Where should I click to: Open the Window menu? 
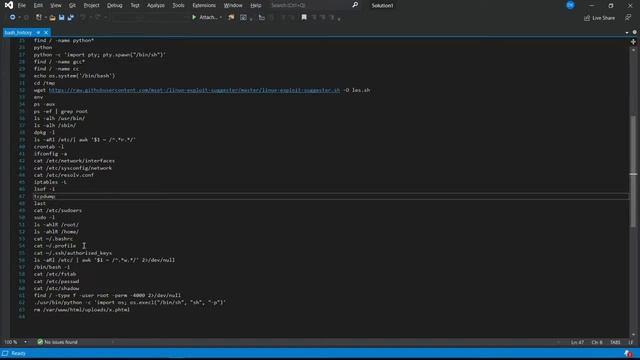point(233,5)
